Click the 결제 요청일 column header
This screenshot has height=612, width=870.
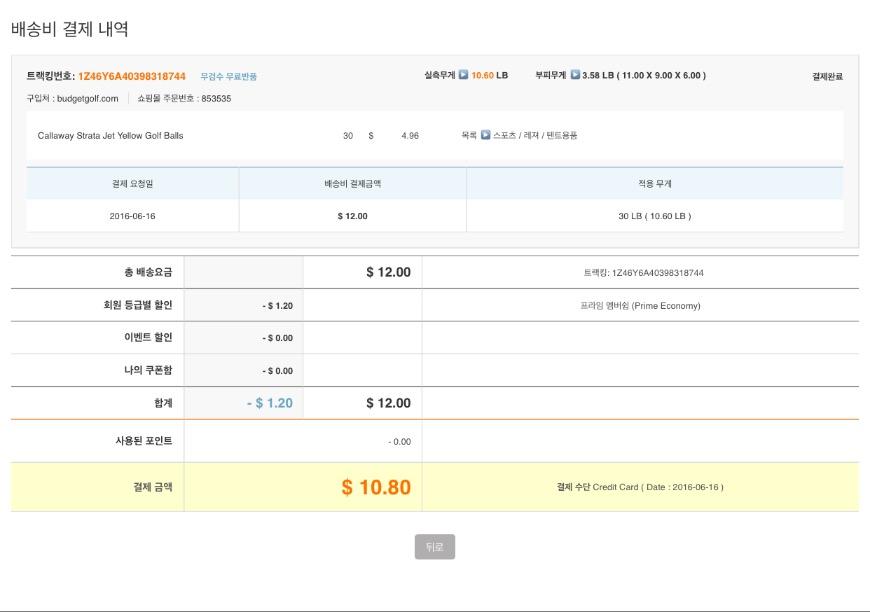pyautogui.click(x=132, y=184)
